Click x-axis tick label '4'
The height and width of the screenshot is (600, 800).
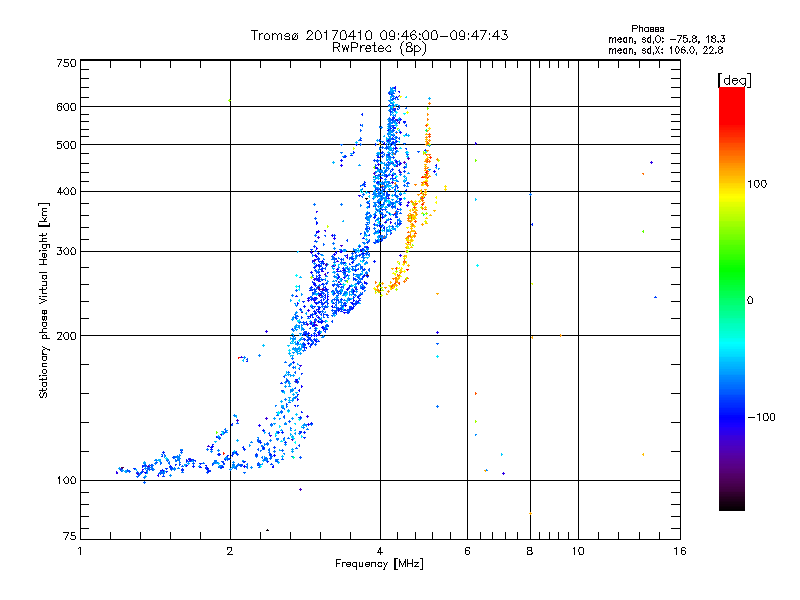pos(380,551)
